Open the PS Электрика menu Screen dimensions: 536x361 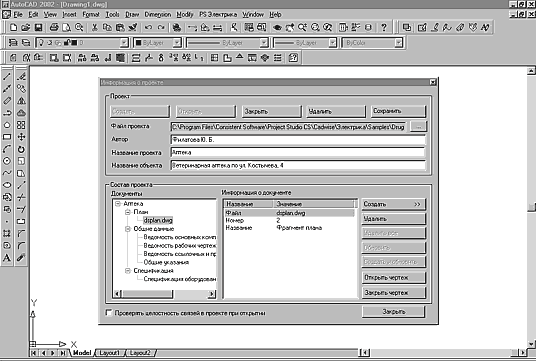[218, 15]
